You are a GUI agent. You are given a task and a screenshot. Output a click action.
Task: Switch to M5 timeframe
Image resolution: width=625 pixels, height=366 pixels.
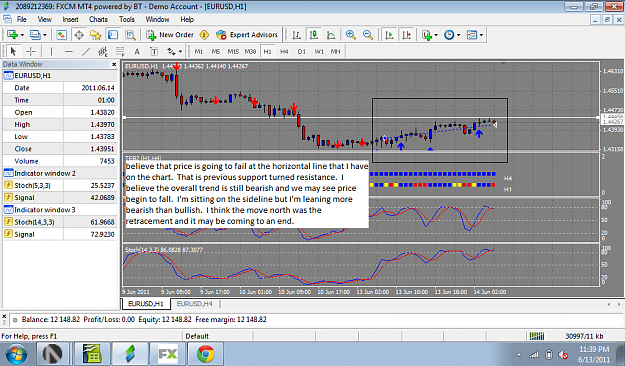coord(216,51)
